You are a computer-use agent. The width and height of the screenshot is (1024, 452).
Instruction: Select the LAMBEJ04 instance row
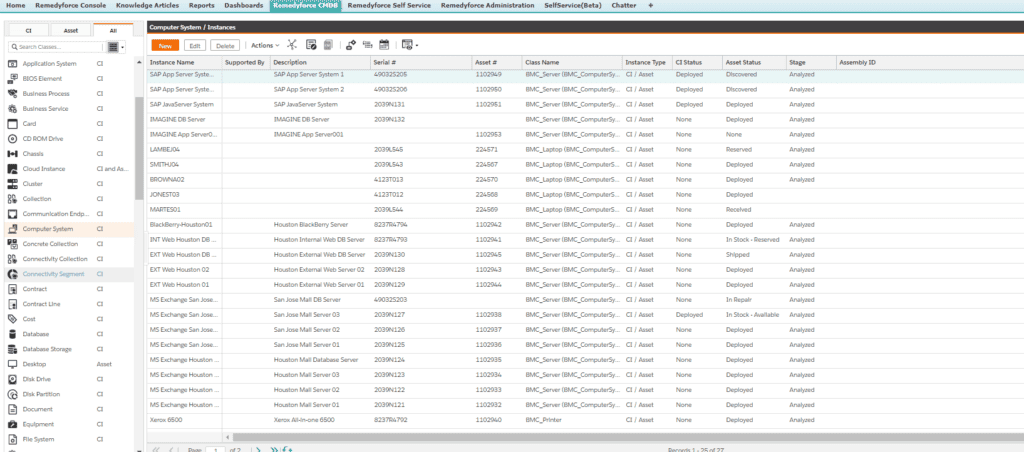pyautogui.click(x=585, y=150)
